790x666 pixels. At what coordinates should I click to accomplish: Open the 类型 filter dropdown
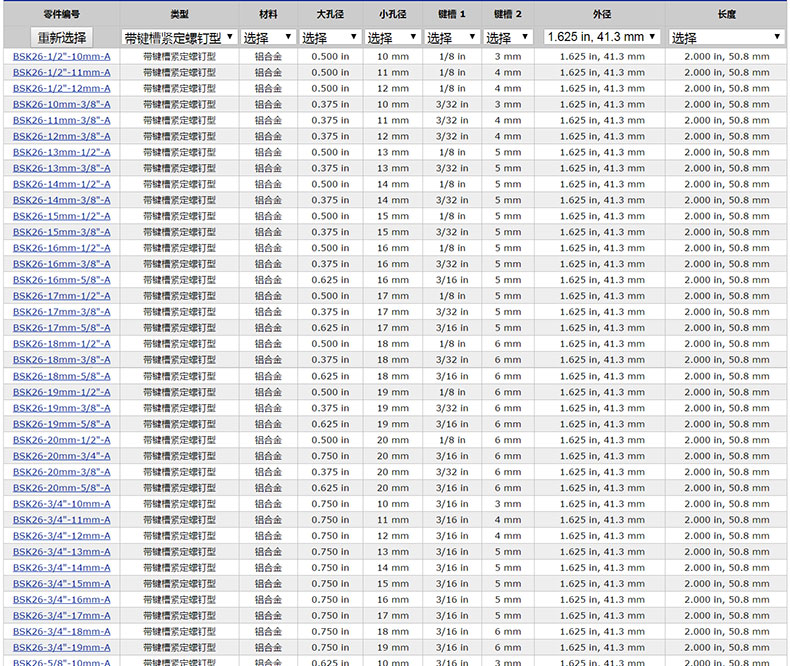click(179, 37)
